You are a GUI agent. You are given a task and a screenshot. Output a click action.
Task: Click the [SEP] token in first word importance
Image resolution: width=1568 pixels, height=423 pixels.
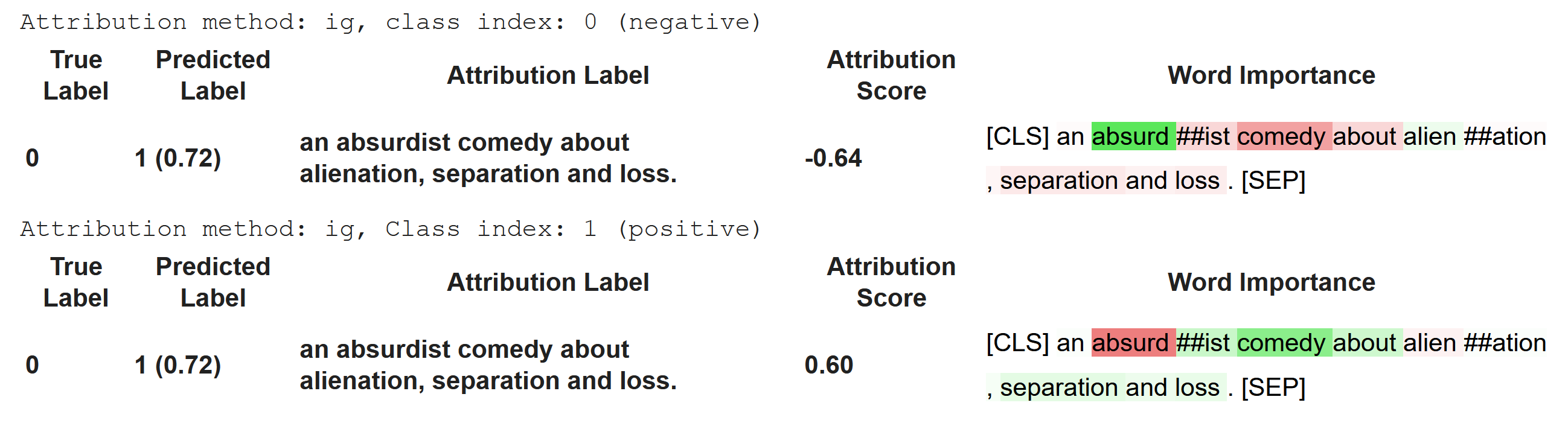point(1273,181)
